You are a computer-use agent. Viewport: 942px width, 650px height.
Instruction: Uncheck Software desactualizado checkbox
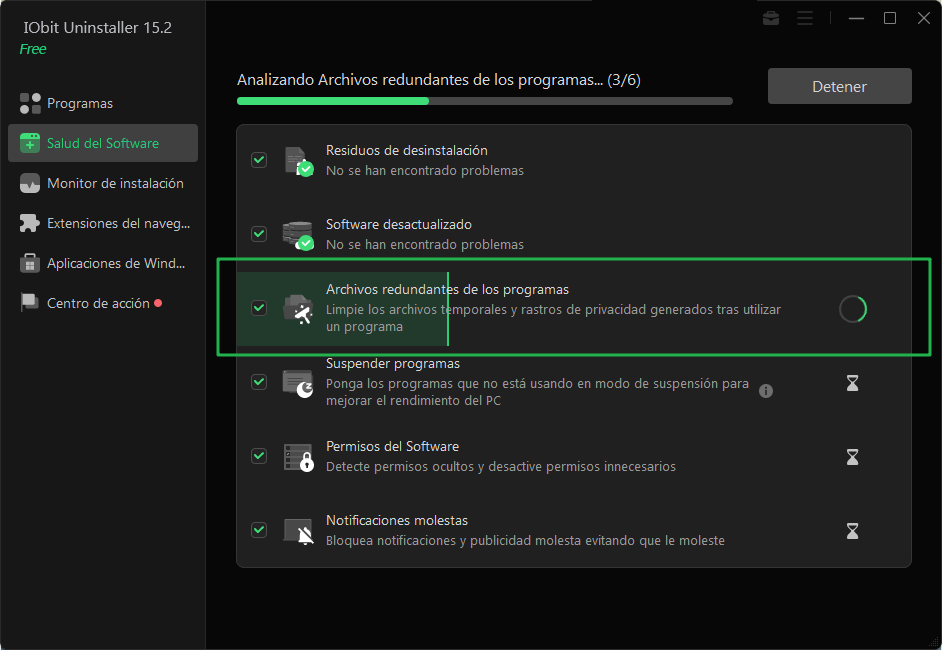259,234
